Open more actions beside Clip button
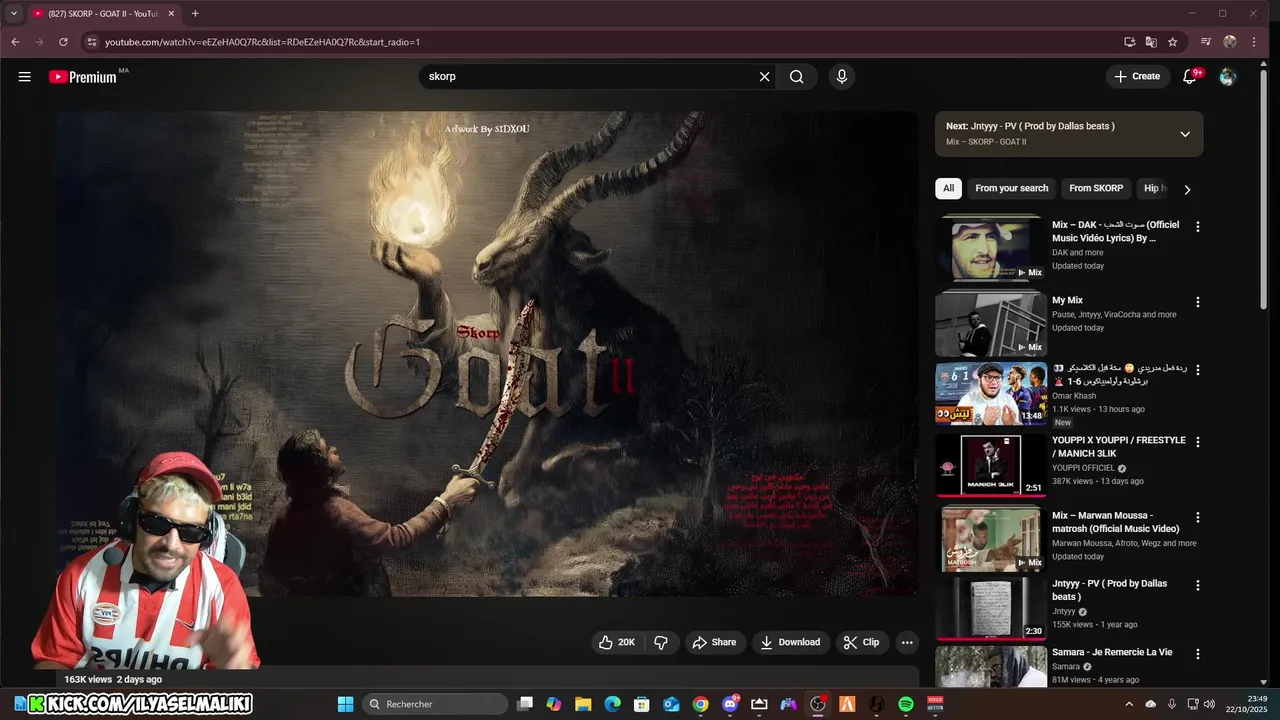Image resolution: width=1280 pixels, height=720 pixels. click(907, 642)
